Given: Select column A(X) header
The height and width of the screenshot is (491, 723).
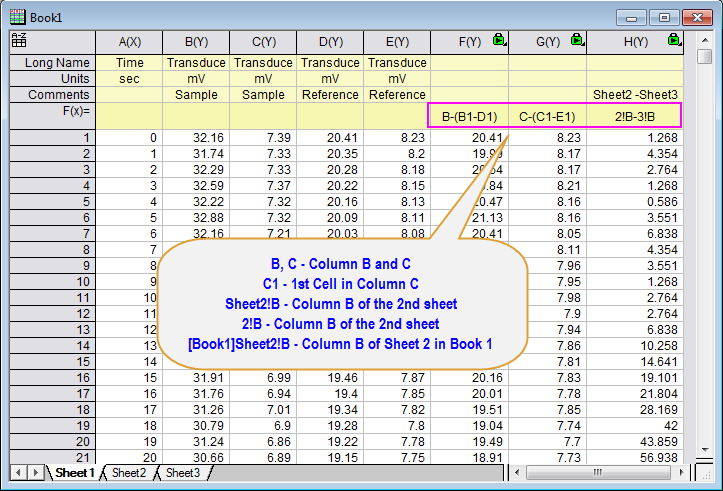Looking at the screenshot, I should point(129,41).
